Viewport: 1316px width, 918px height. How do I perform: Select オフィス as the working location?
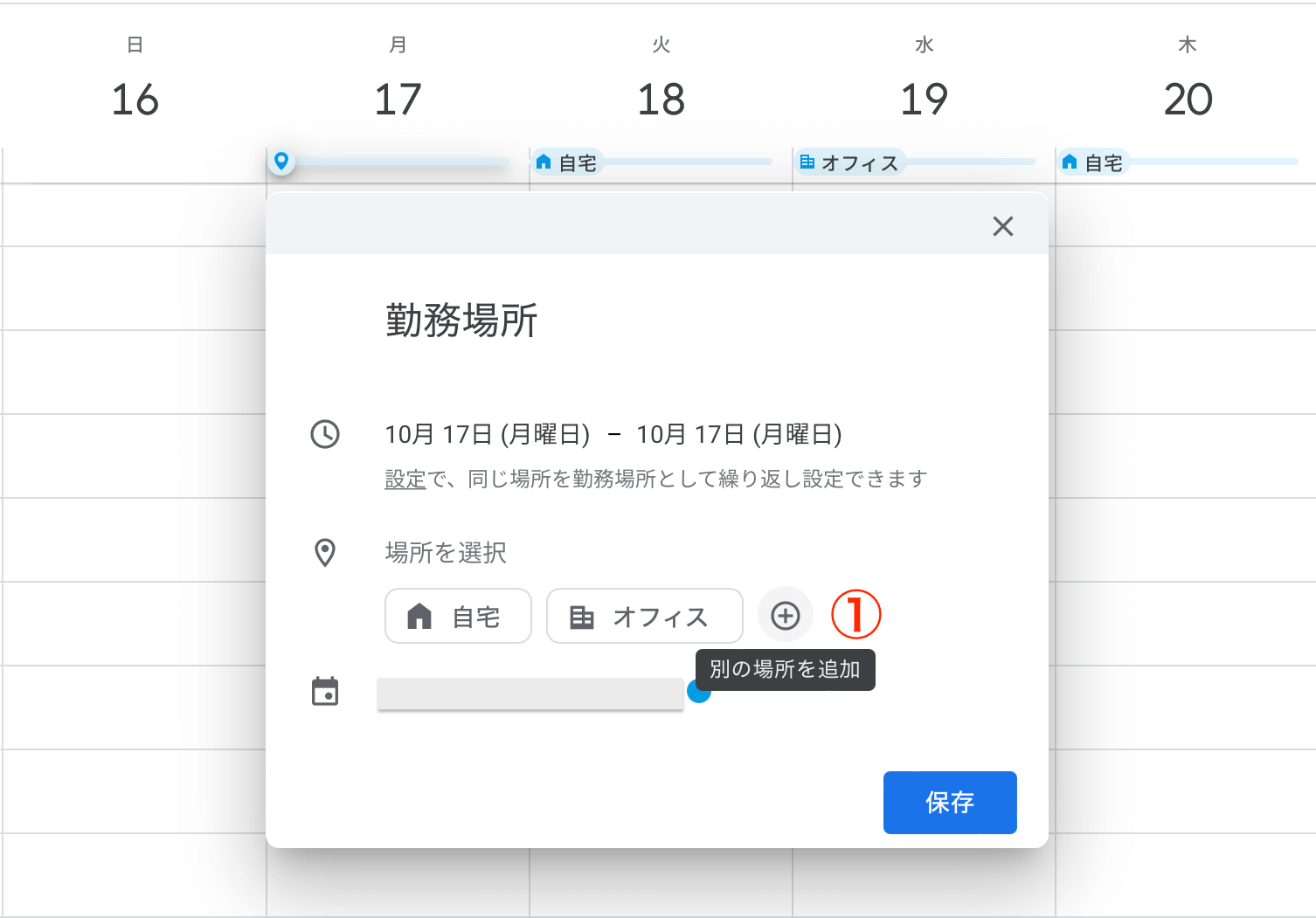tap(644, 616)
